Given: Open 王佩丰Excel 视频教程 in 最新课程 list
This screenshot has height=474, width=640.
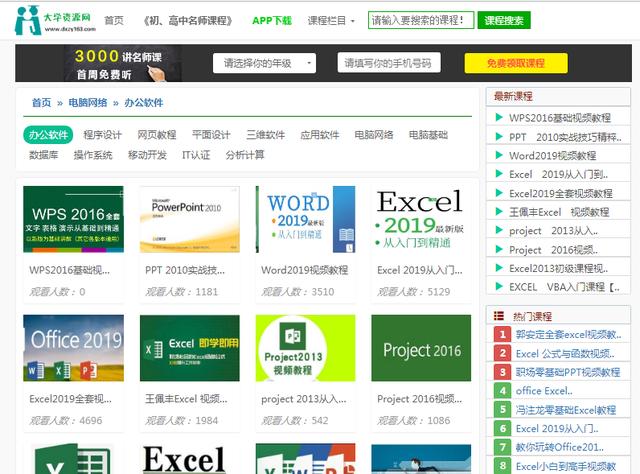Looking at the screenshot, I should point(559,212).
